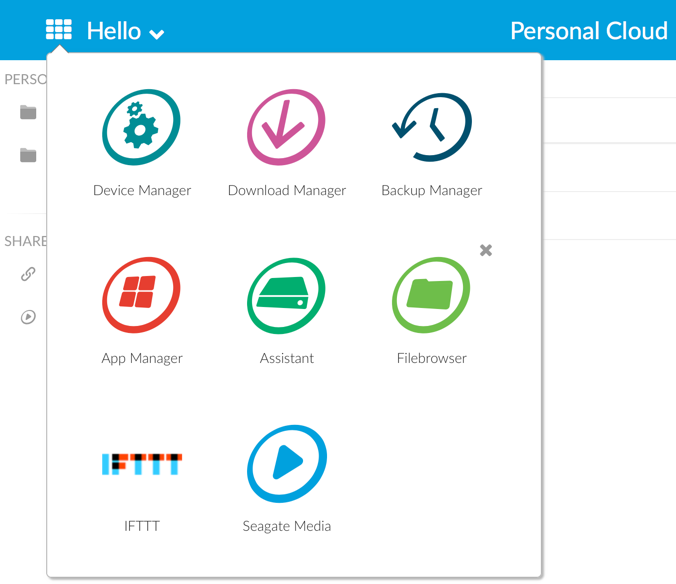The width and height of the screenshot is (676, 584).
Task: Launch Download Manager via its pink icon
Action: (x=286, y=127)
